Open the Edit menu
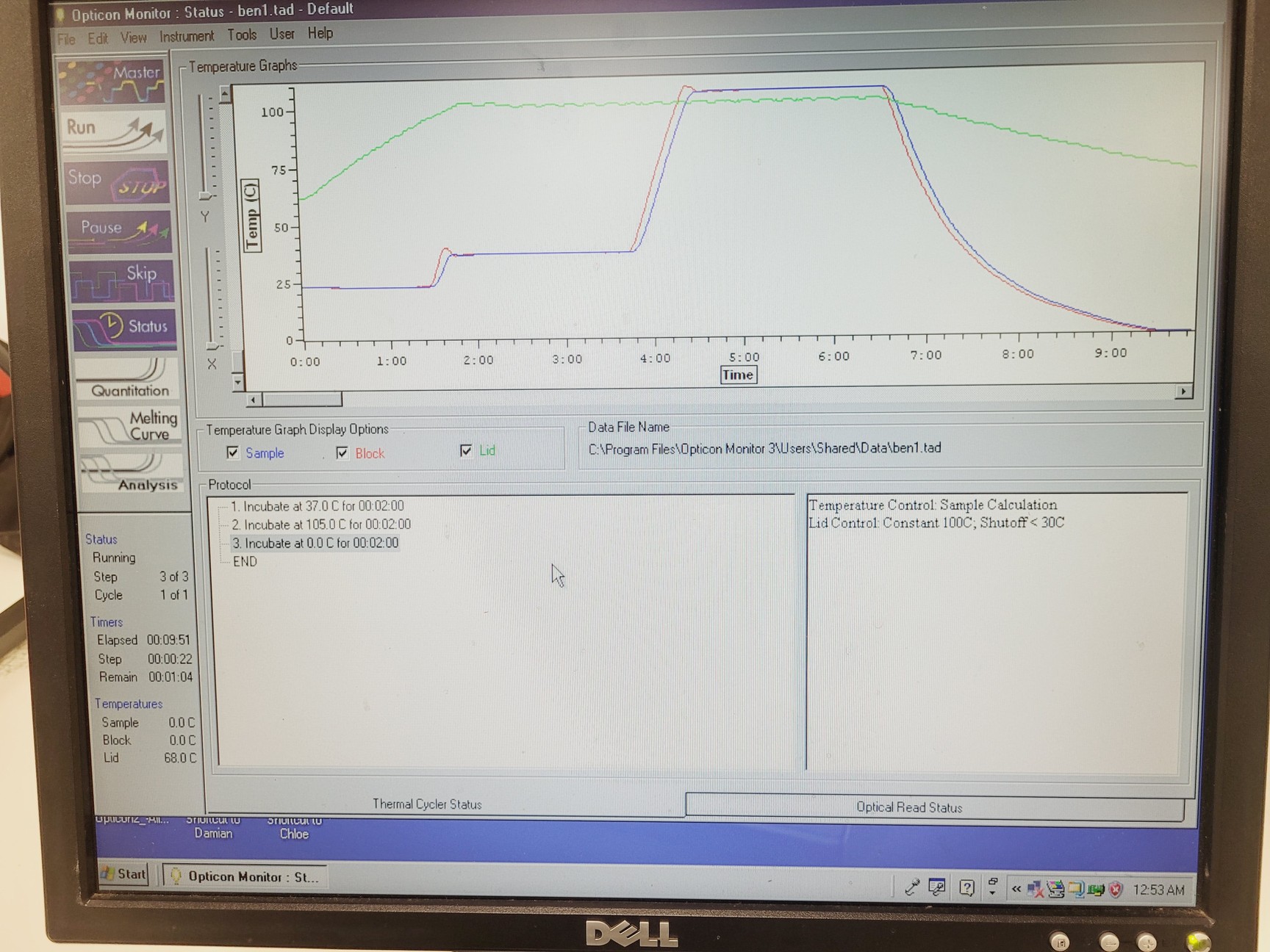Image resolution: width=1270 pixels, height=952 pixels. pos(98,38)
